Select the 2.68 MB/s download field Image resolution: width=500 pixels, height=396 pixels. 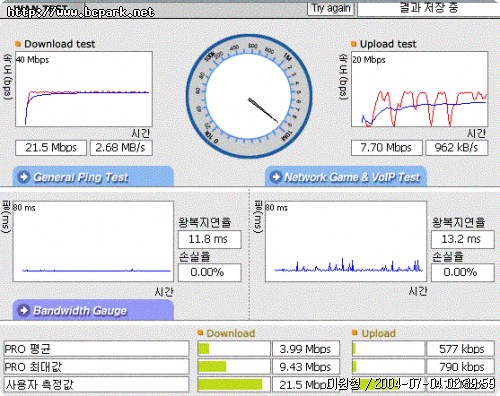point(121,148)
